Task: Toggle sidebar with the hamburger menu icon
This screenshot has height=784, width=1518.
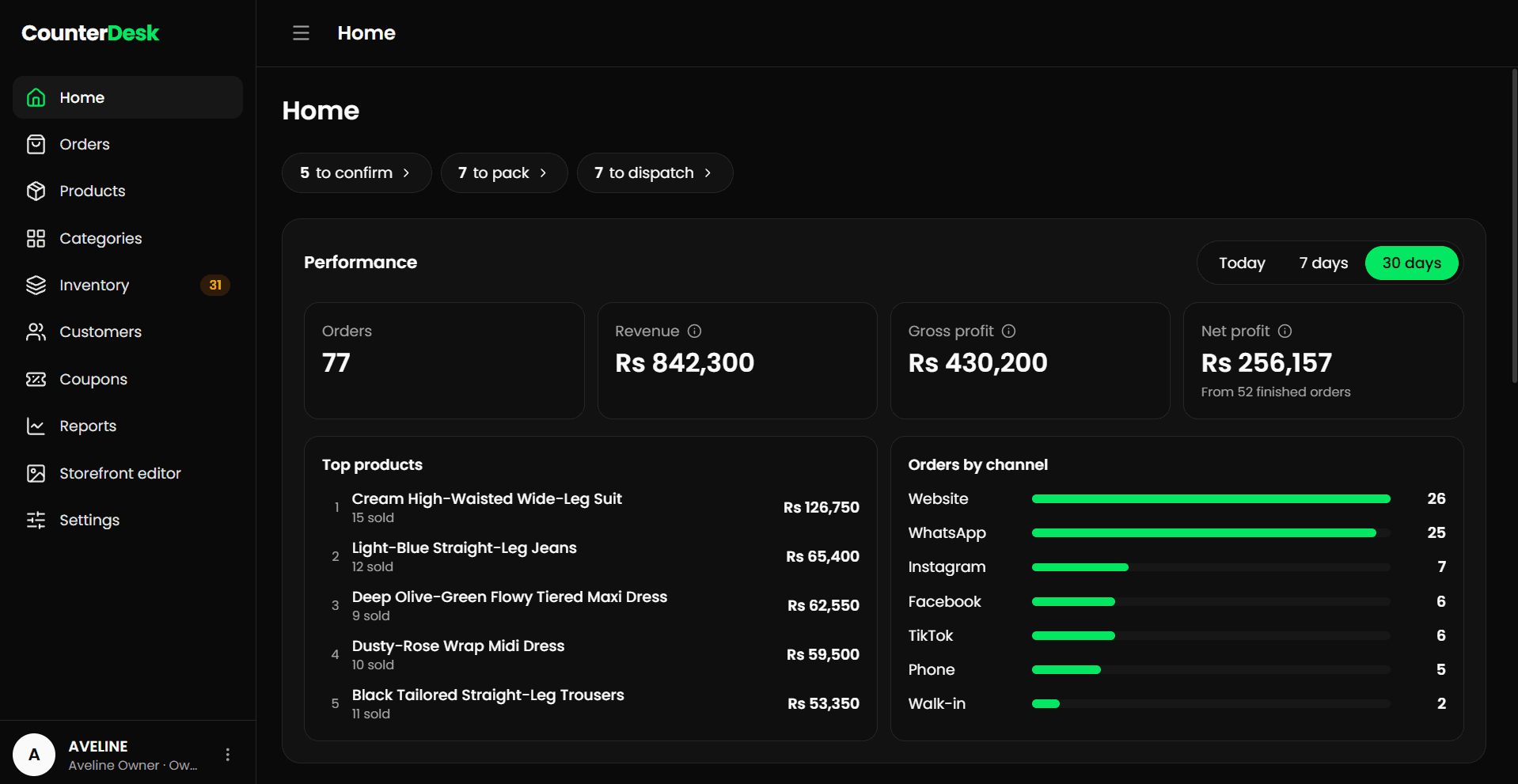Action: (x=301, y=33)
